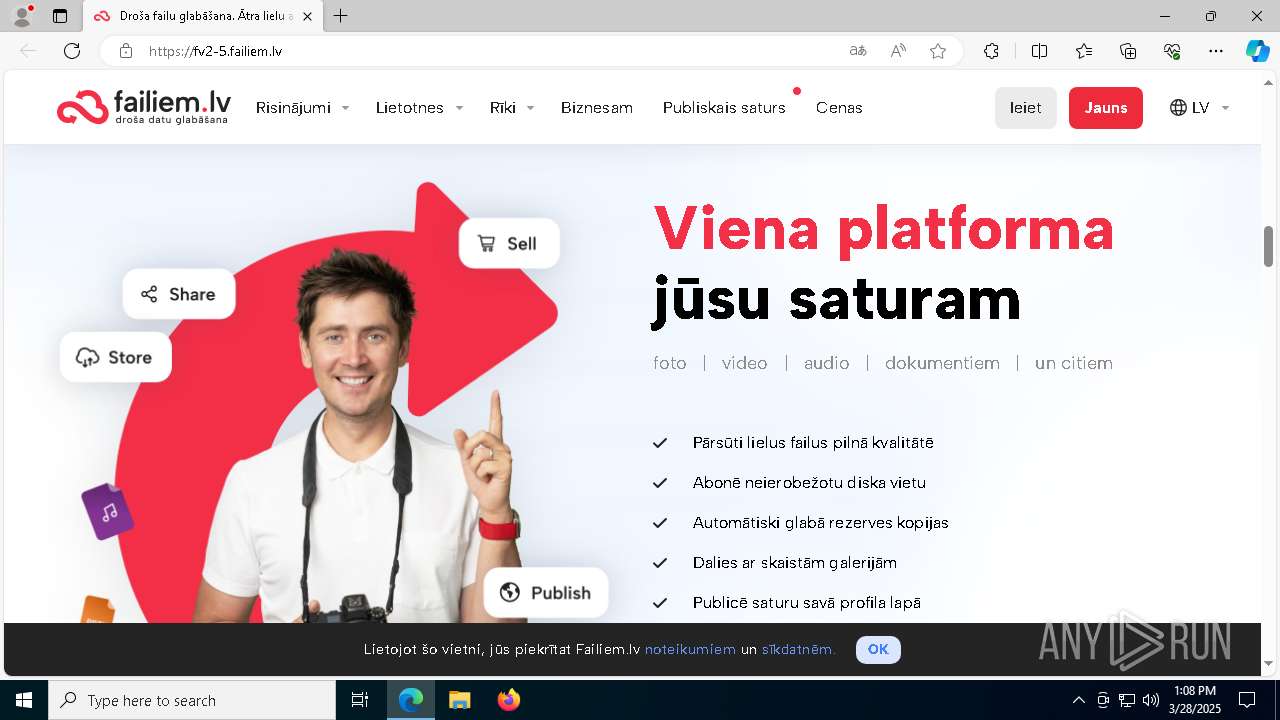Open Settings and more menu
1280x720 pixels.
1216,51
